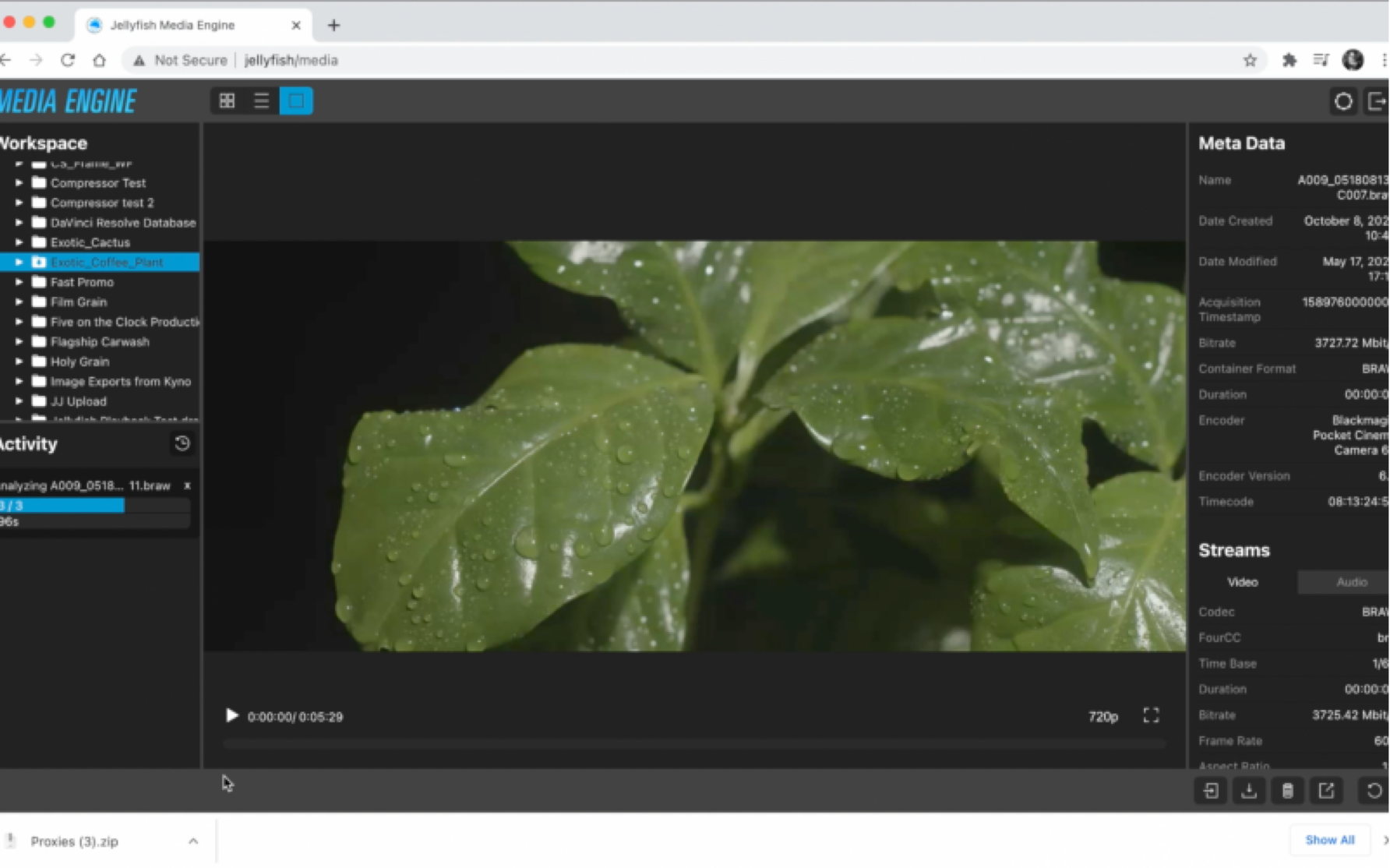This screenshot has height=868, width=1390.
Task: Switch to the Audio streams tab
Action: pyautogui.click(x=1351, y=582)
